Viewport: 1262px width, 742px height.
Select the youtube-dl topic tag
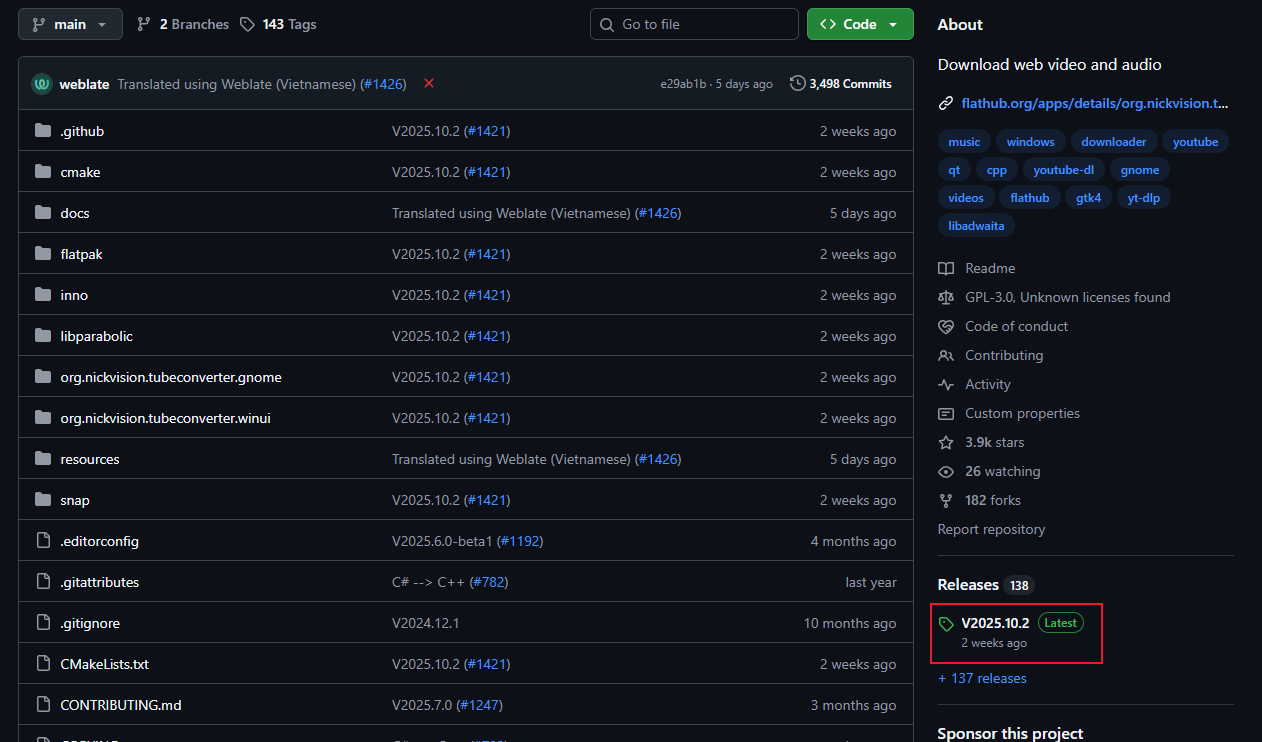click(x=1063, y=170)
